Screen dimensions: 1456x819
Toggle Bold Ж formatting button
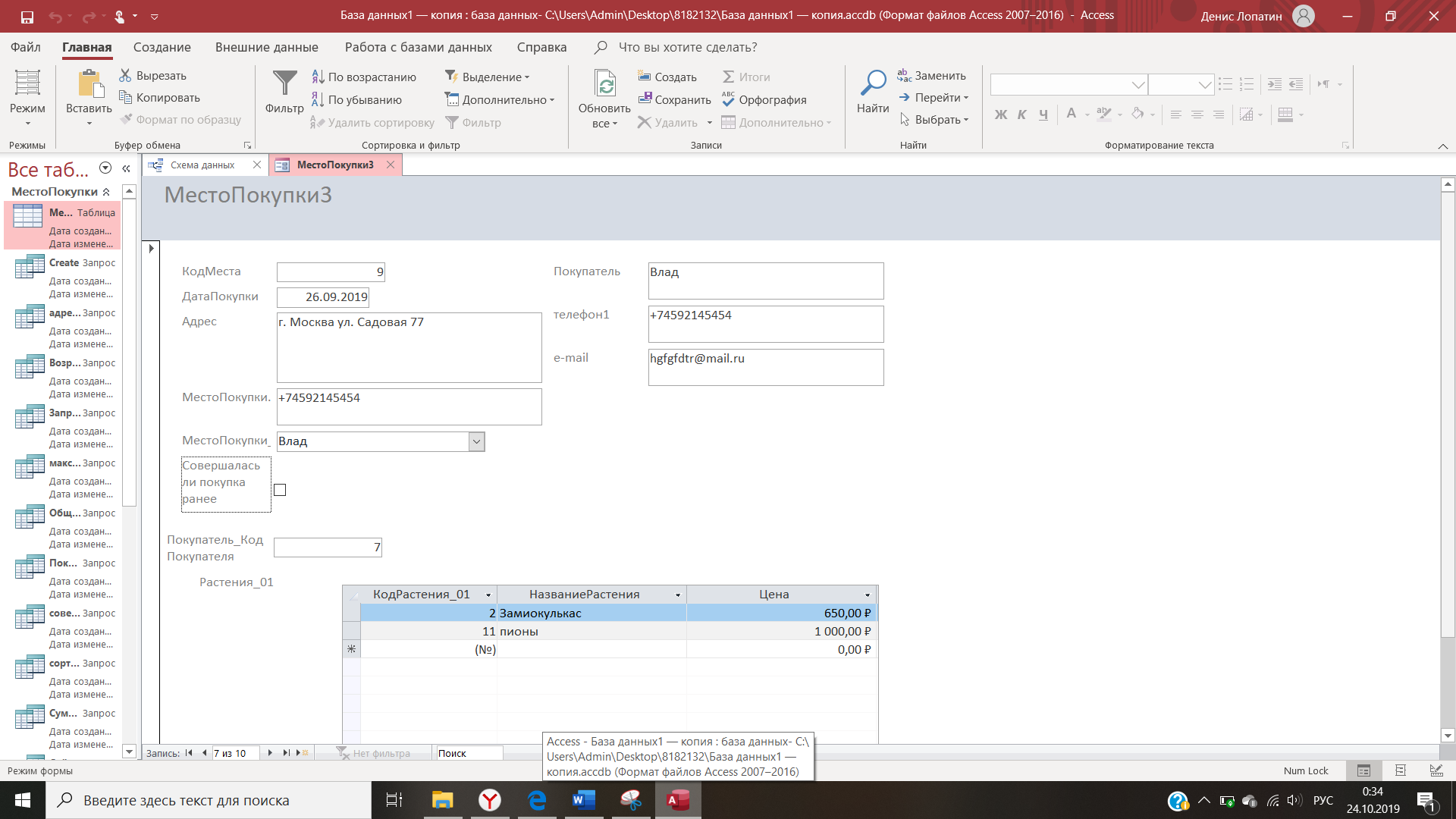(1001, 115)
